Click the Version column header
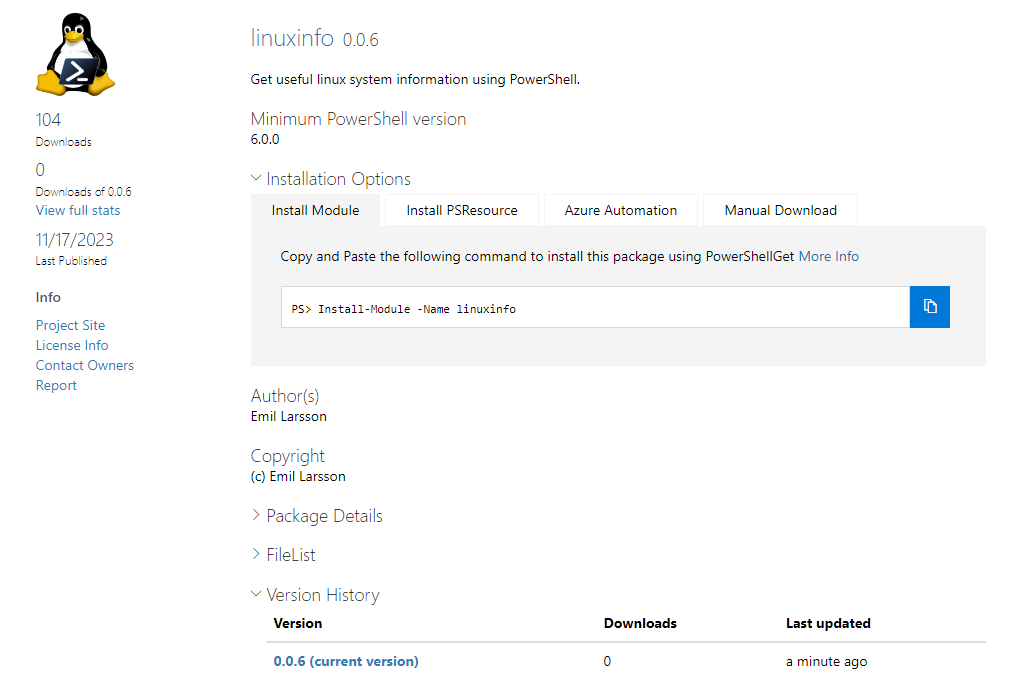The height and width of the screenshot is (681, 1027). click(297, 623)
